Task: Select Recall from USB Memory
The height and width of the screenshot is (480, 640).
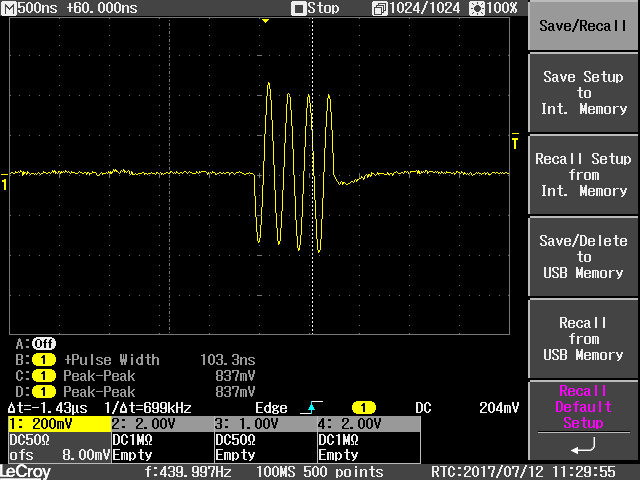Action: (583, 339)
